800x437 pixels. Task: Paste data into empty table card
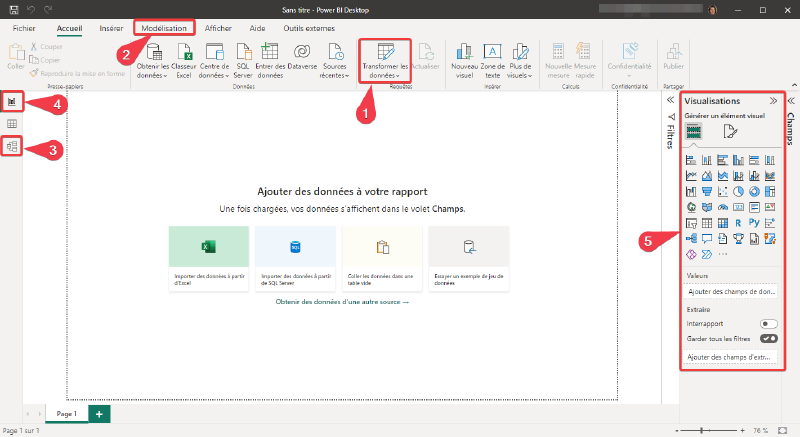click(x=382, y=259)
